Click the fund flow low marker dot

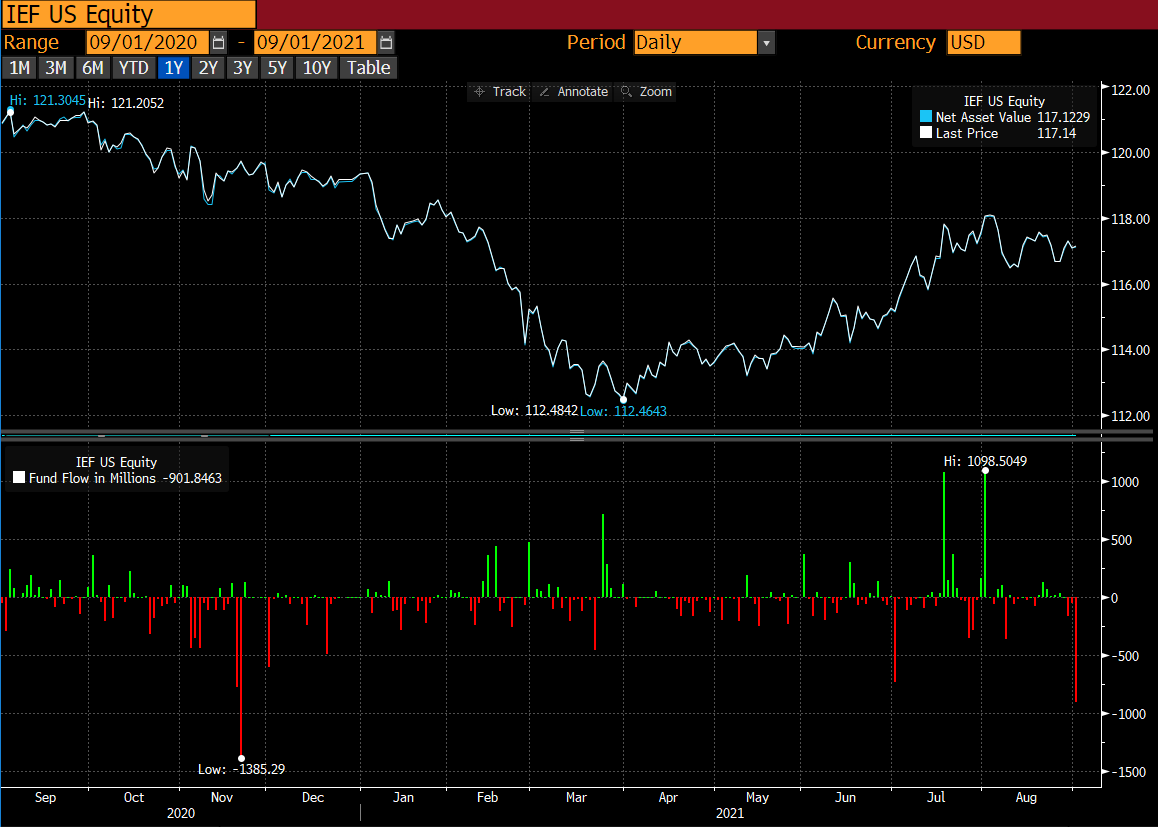241,758
